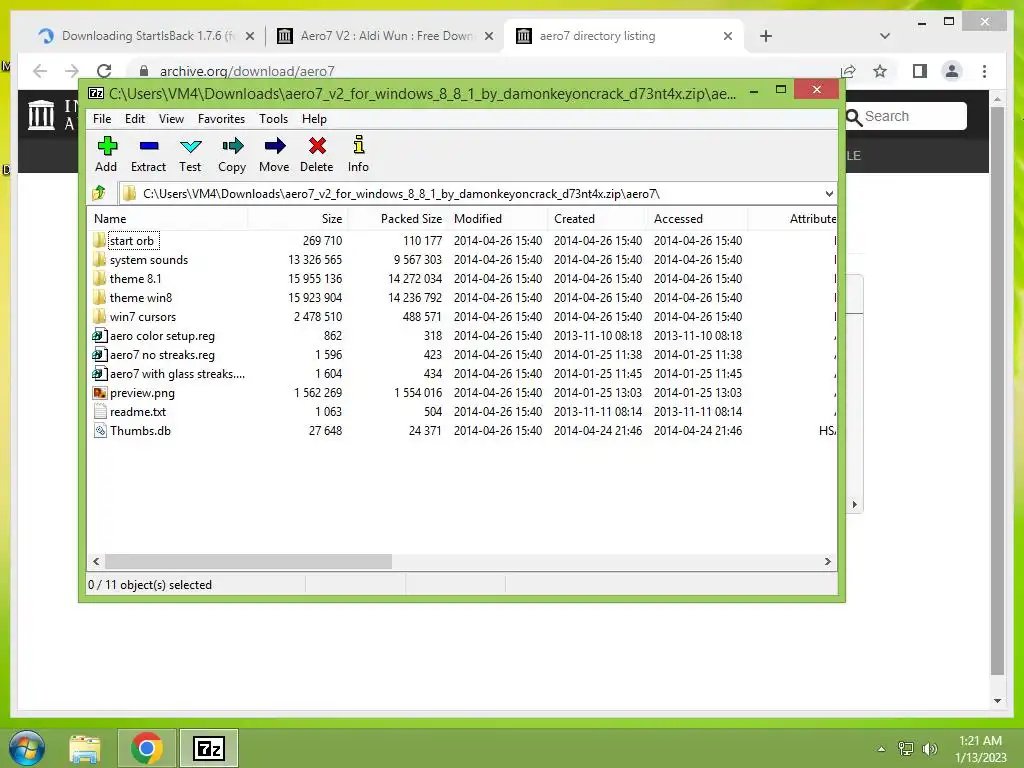Click the Add toolbar icon in 7-Zip
Viewport: 1024px width, 768px height.
pos(106,154)
